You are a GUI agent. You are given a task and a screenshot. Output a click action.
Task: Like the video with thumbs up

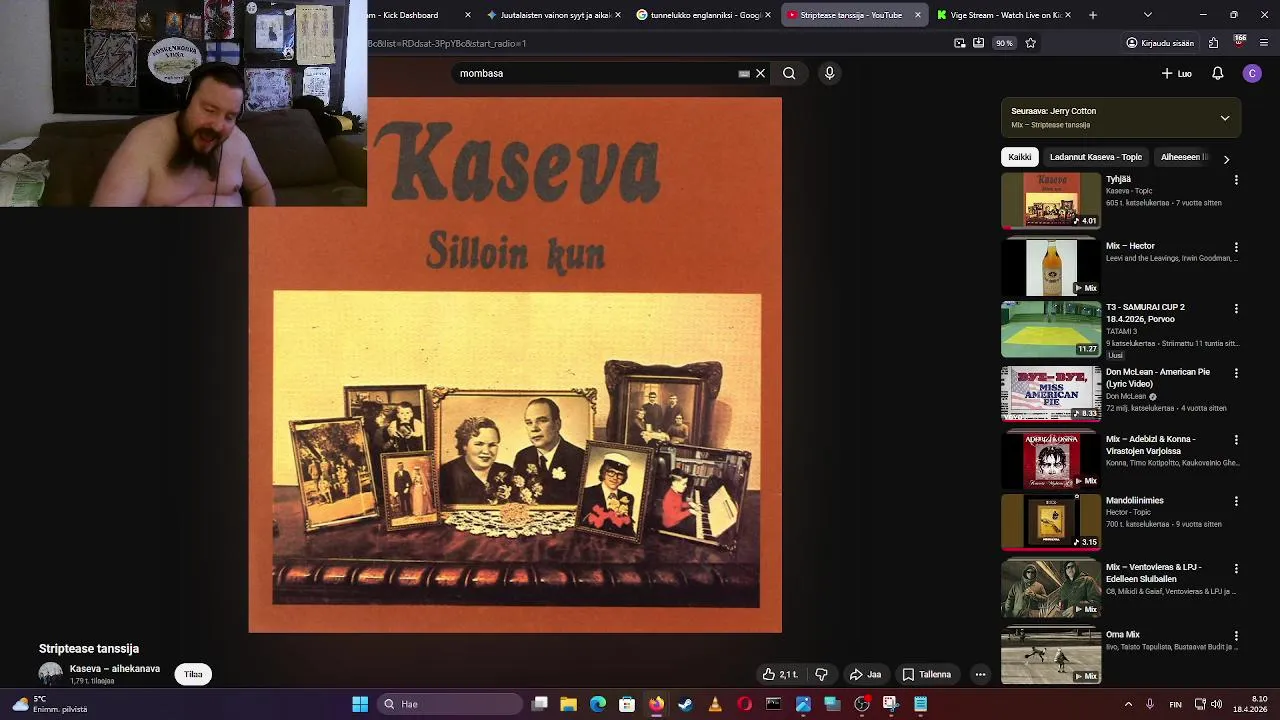(781, 674)
